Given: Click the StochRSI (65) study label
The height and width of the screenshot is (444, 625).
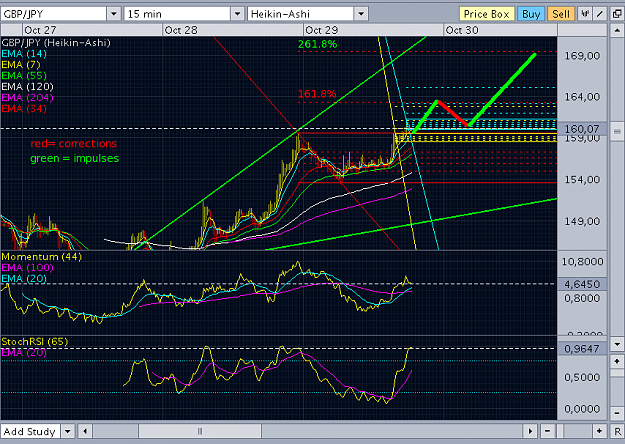Looking at the screenshot, I should point(35,342).
